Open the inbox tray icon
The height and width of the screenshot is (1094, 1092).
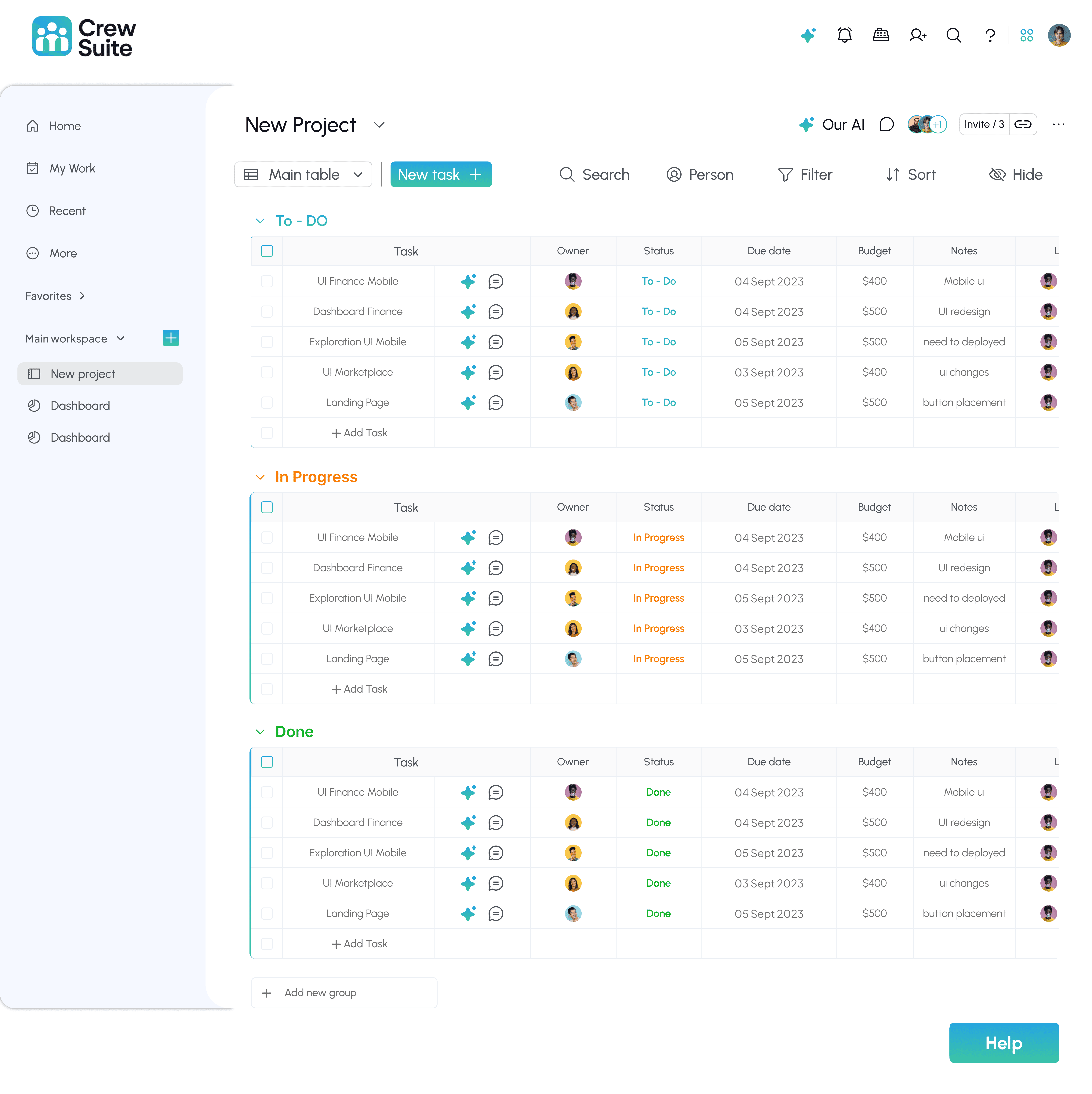coord(881,35)
